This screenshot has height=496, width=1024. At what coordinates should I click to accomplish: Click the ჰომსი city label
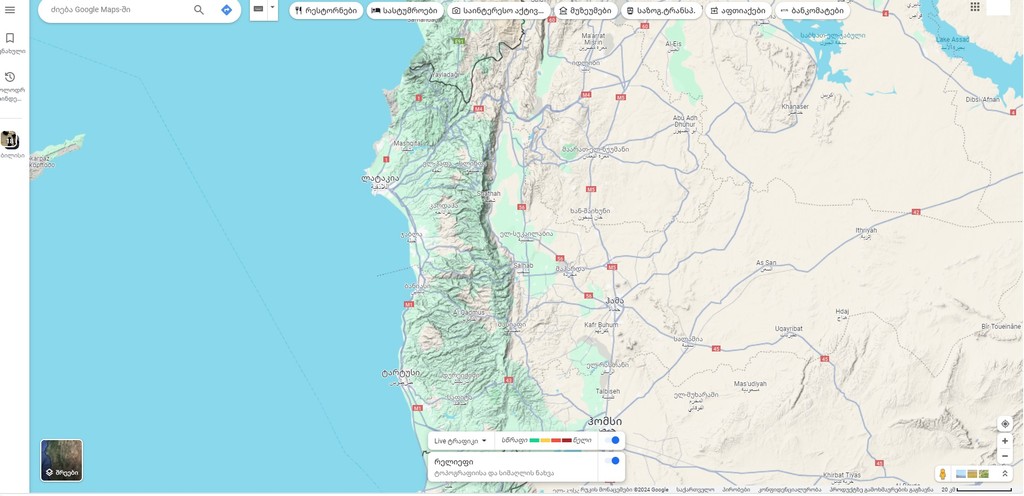(x=605, y=421)
